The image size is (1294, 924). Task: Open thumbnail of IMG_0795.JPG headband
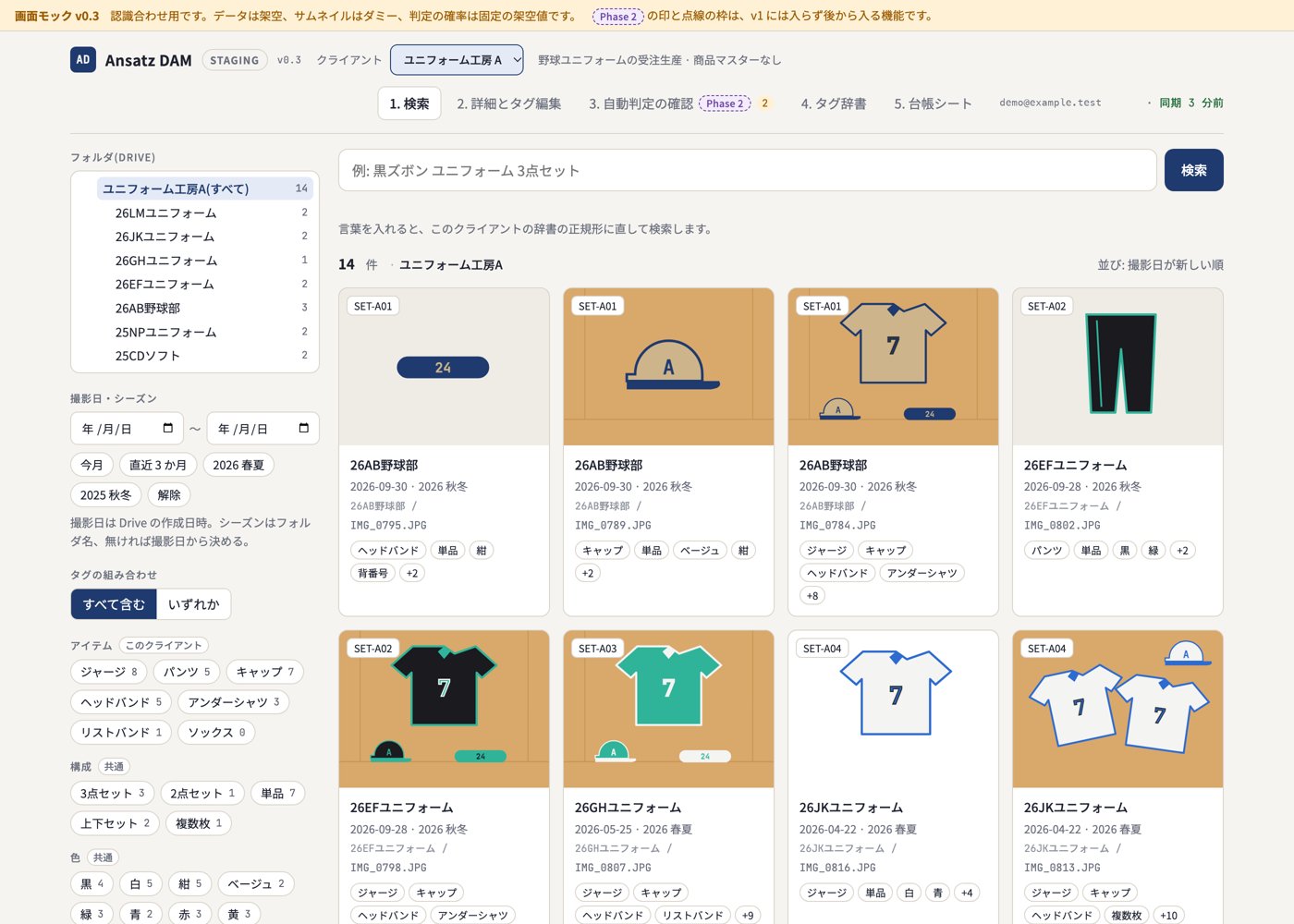pyautogui.click(x=444, y=367)
